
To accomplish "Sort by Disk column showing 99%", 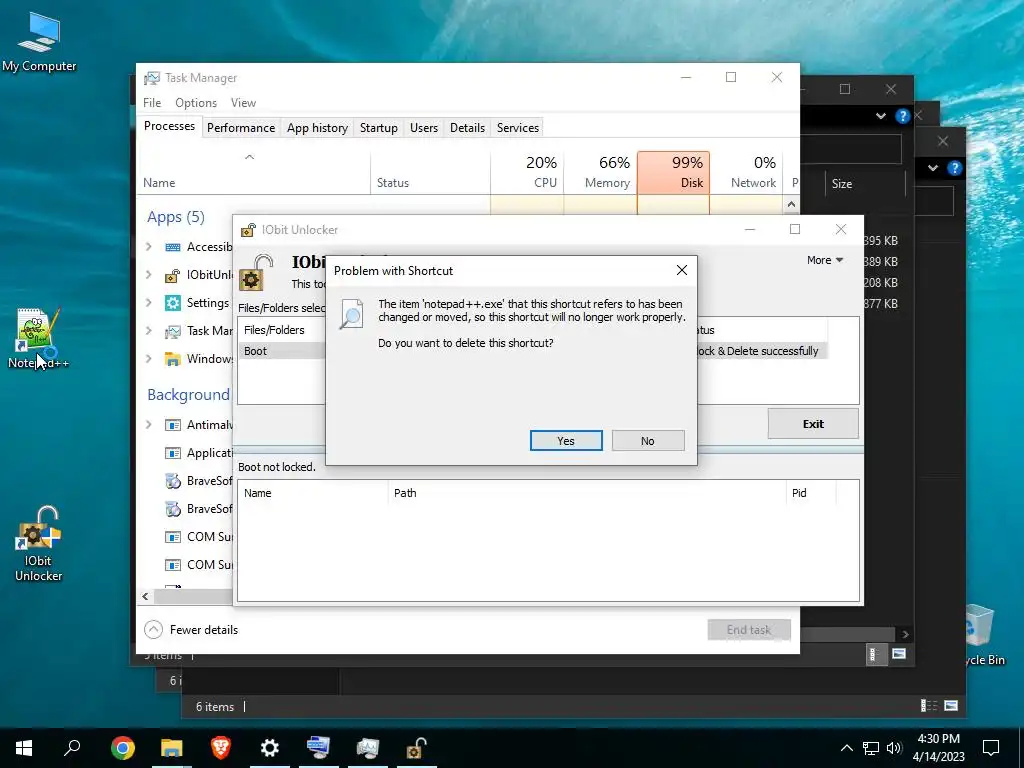I will pyautogui.click(x=673, y=172).
